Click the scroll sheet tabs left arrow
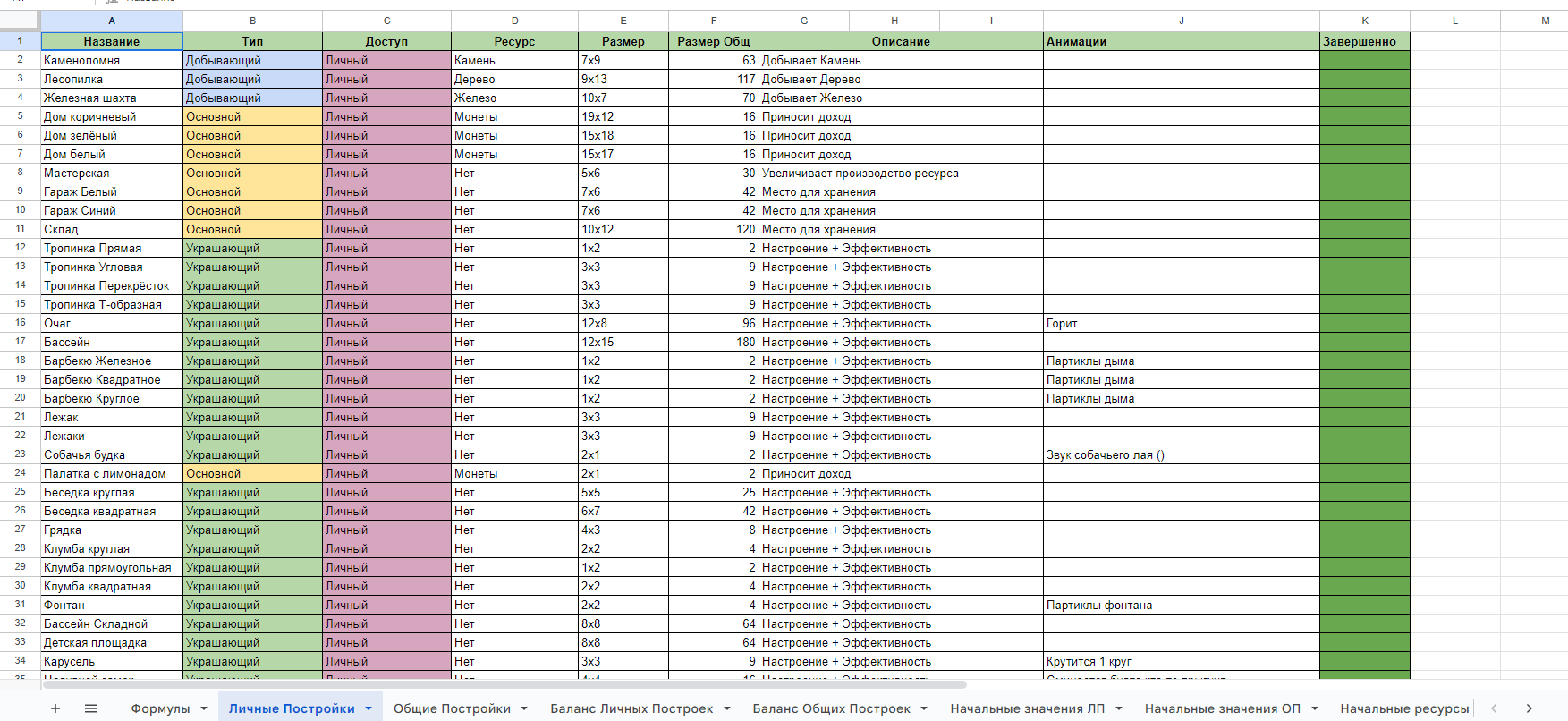 pos(1493,708)
